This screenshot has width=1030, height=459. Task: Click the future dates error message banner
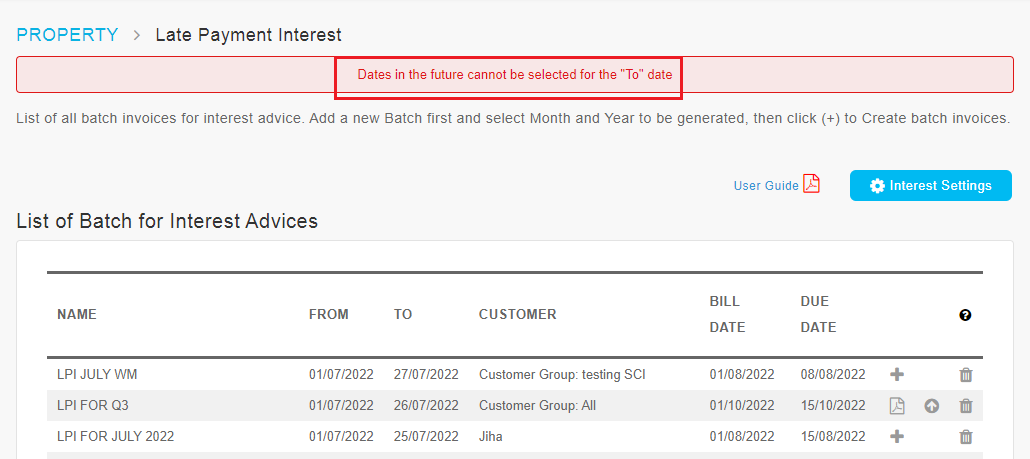click(x=515, y=74)
